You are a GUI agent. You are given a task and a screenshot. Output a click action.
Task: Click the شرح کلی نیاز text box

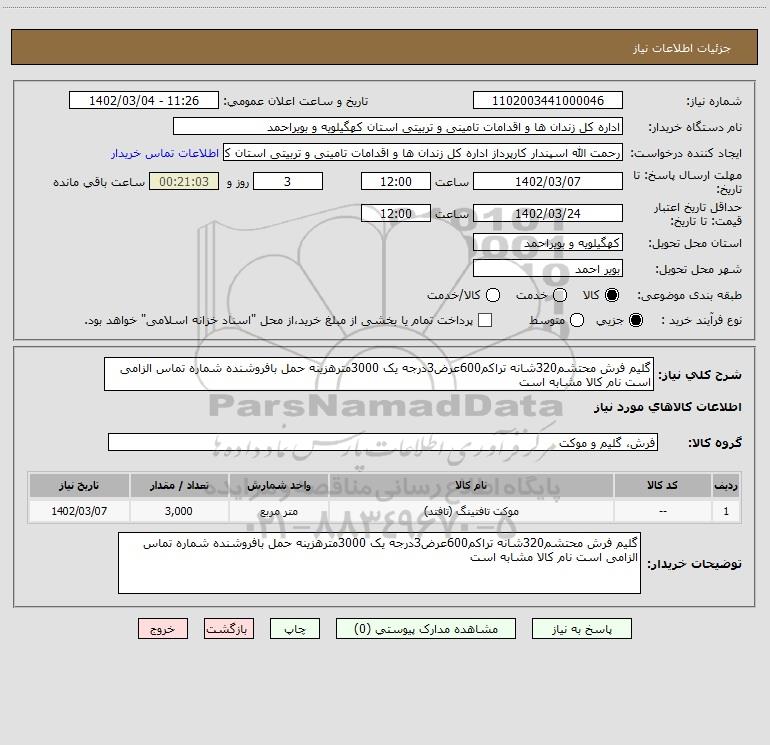tap(379, 375)
